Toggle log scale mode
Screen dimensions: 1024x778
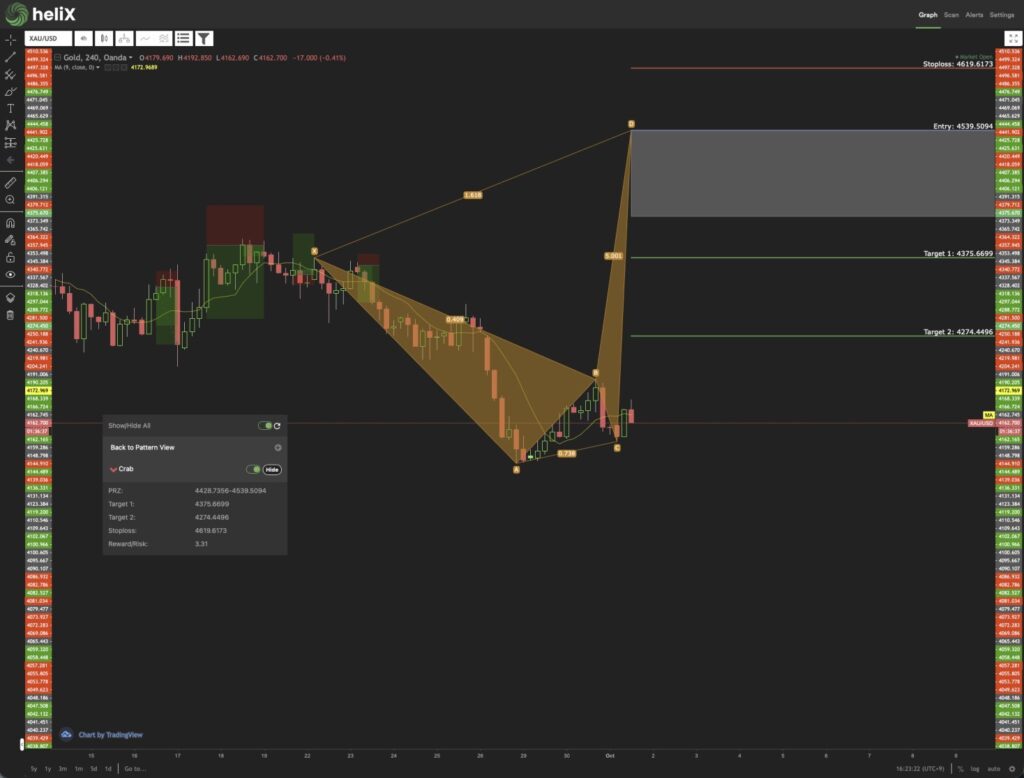pos(975,769)
